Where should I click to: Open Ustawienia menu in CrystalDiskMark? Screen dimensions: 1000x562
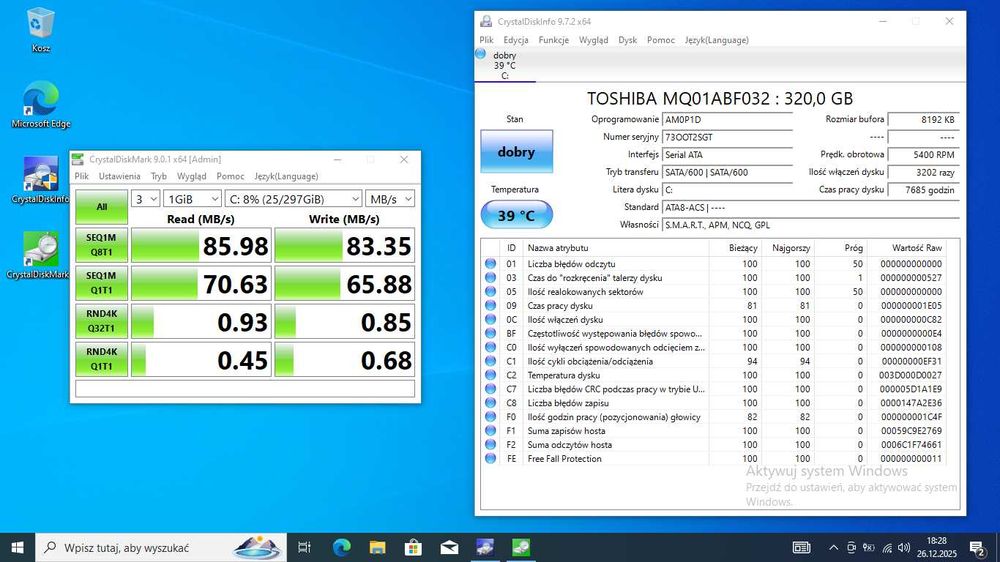click(x=119, y=176)
